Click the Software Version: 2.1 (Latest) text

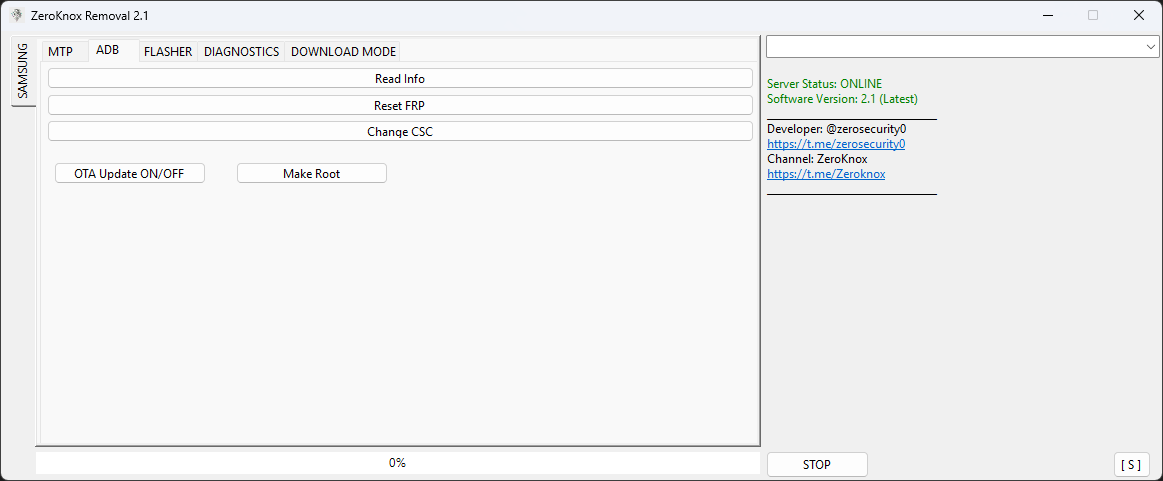point(843,99)
